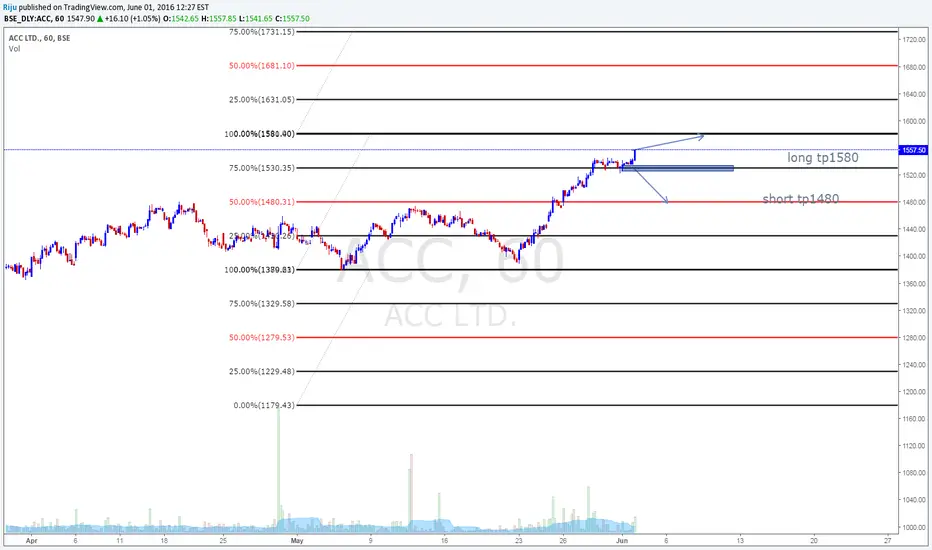Screen dimensions: 932x550
Task: Click date 16 on the time axis
Action: coord(444,540)
